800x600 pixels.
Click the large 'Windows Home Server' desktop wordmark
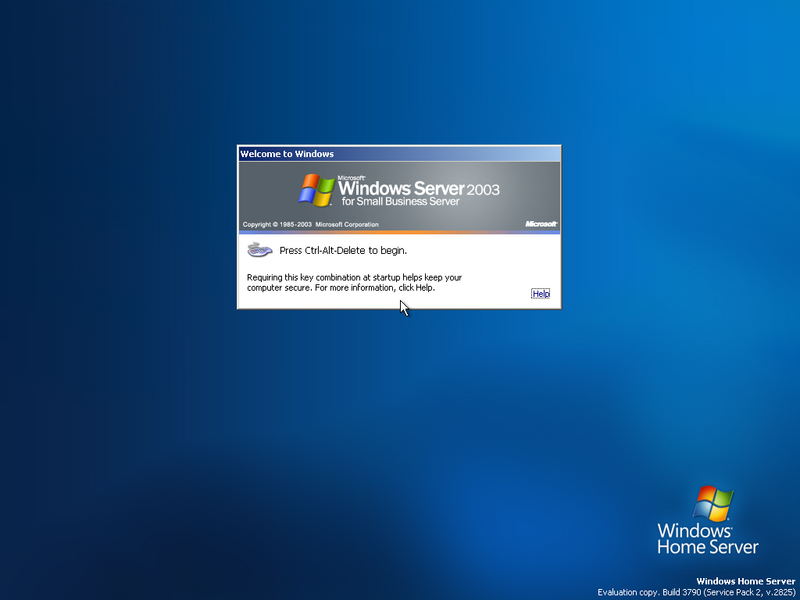click(708, 539)
